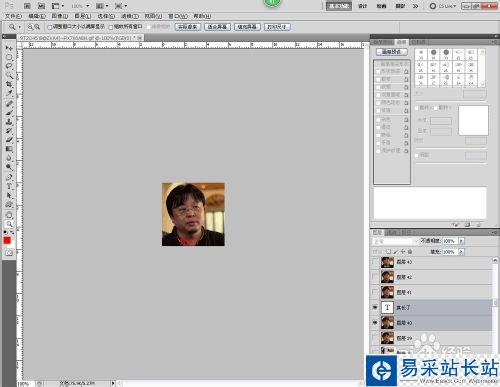Click the red foreground color swatch
Screen dimensions: 500x387
pos(7,241)
